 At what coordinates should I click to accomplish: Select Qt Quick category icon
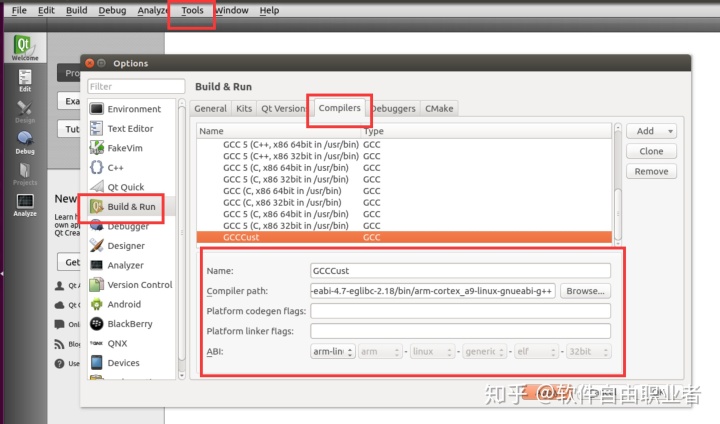(96, 187)
